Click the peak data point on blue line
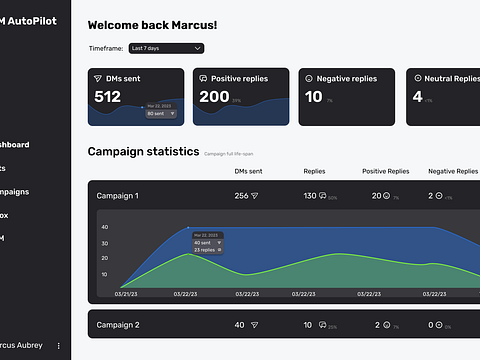Screen dimensions: 480x360 [x=188, y=228]
